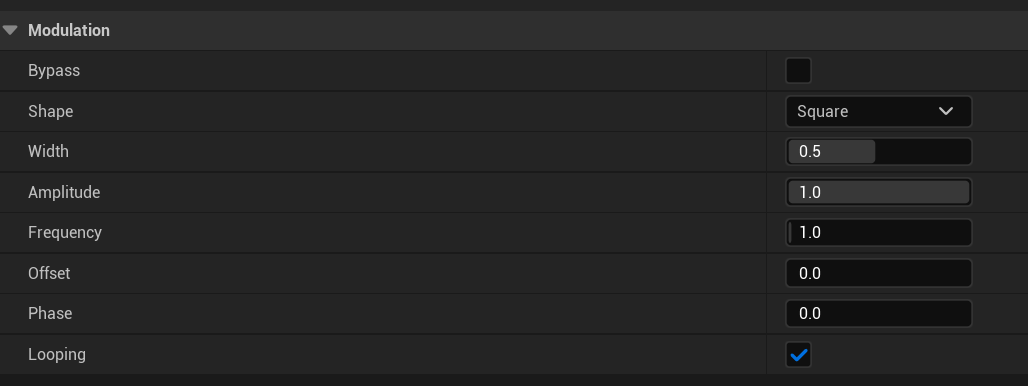1028x386 pixels.
Task: Open the Shape dropdown set to Square
Action: coord(879,111)
